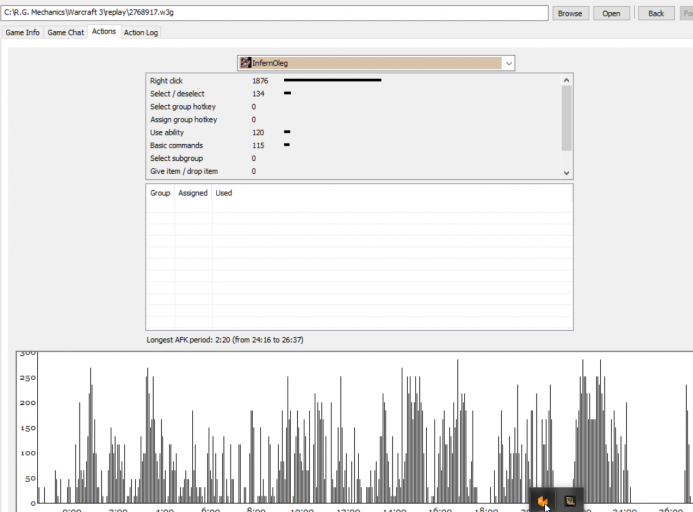This screenshot has height=512, width=693.
Task: Click the 250 label on graph axis
Action: [27, 378]
